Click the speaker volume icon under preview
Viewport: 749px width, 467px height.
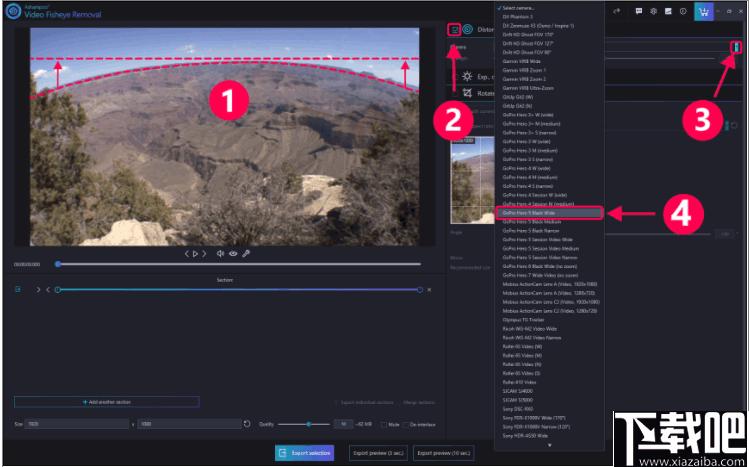coord(220,254)
